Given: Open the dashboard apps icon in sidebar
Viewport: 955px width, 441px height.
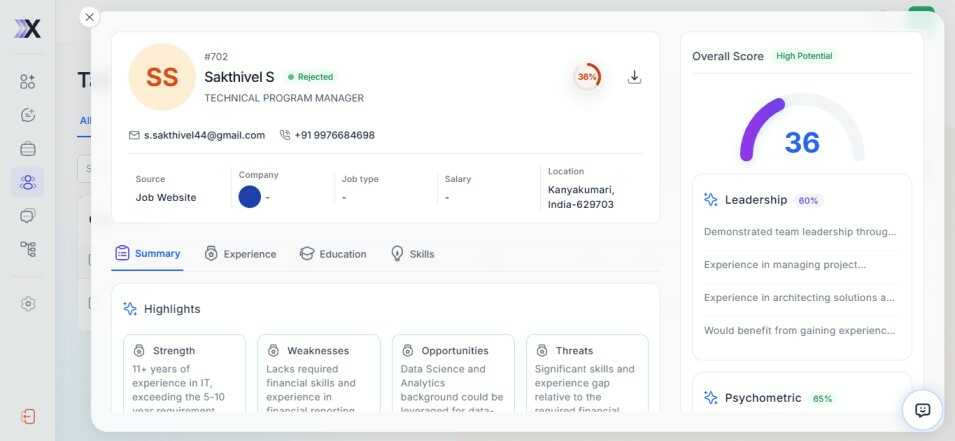Looking at the screenshot, I should tap(28, 81).
